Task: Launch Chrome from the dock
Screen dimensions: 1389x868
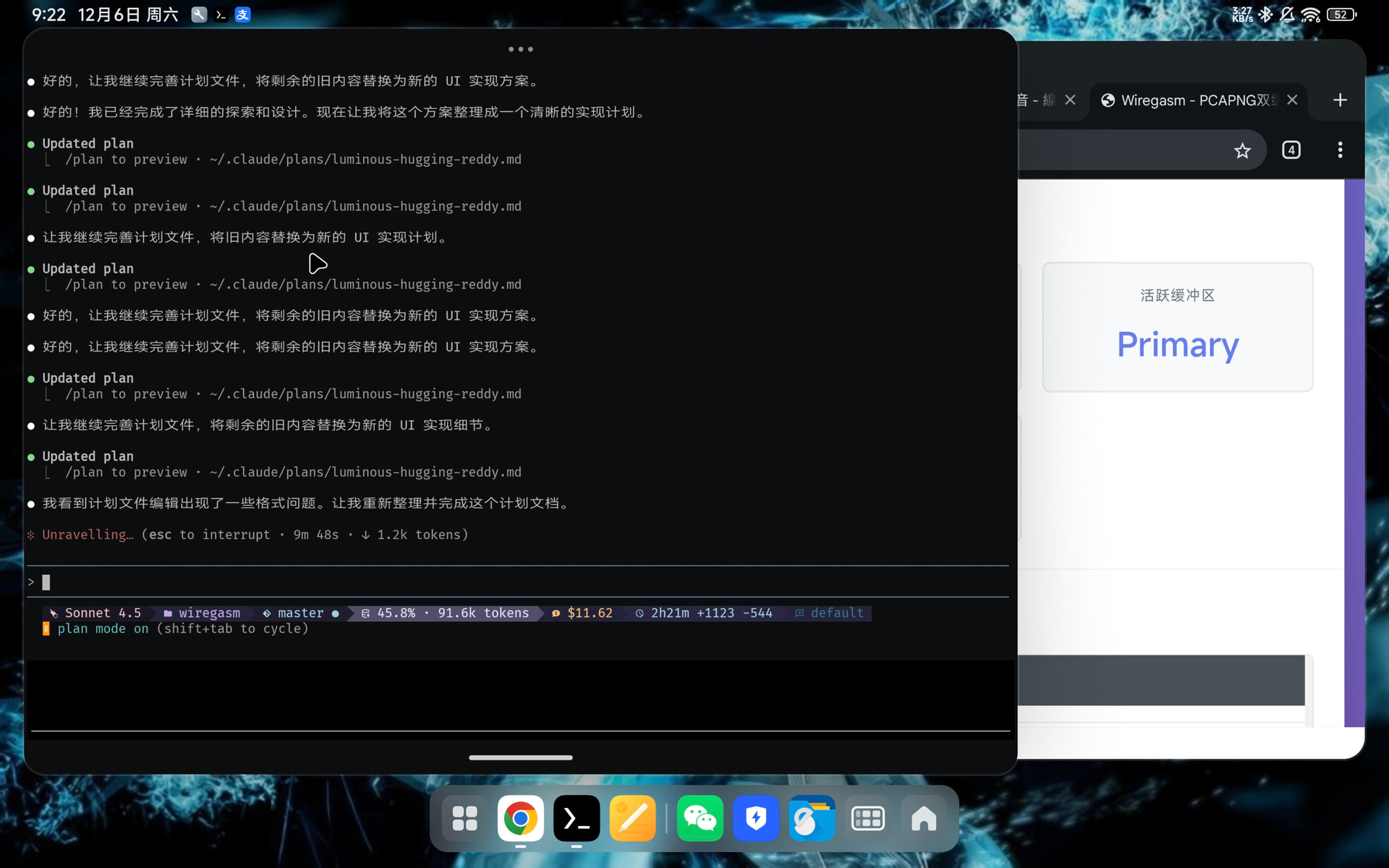Action: click(520, 818)
